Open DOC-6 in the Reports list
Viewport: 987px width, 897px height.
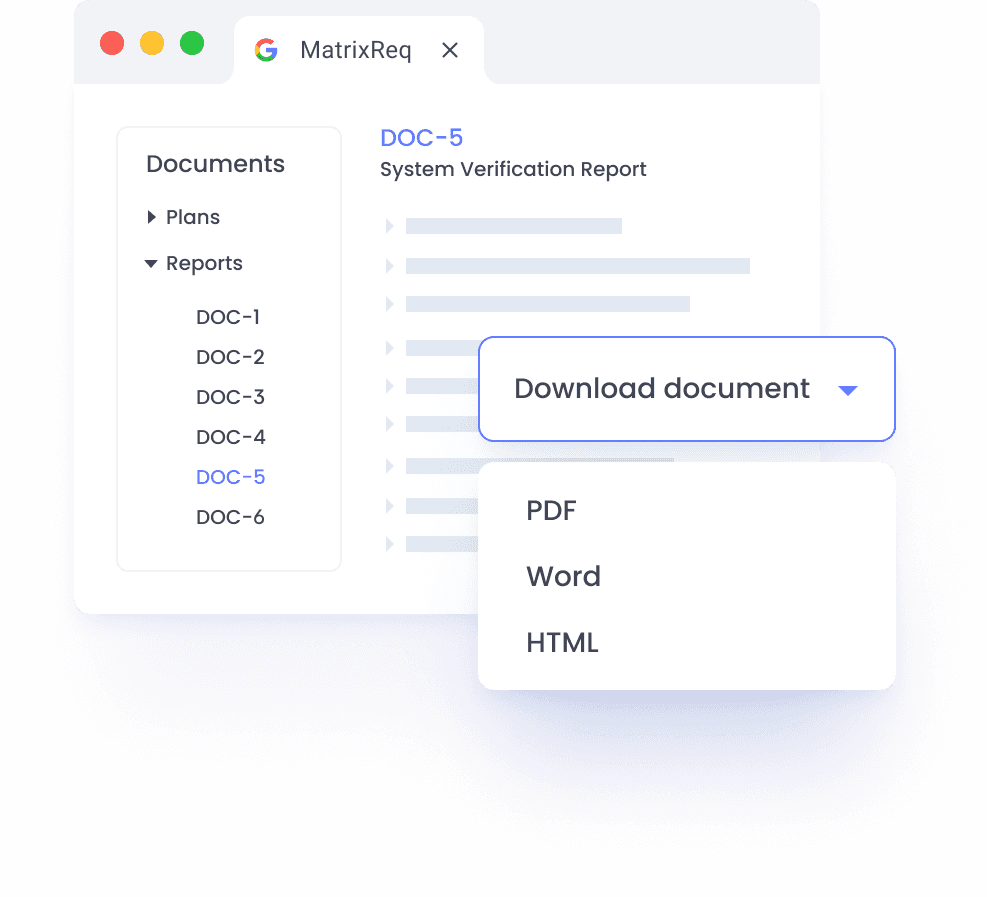[x=230, y=517]
